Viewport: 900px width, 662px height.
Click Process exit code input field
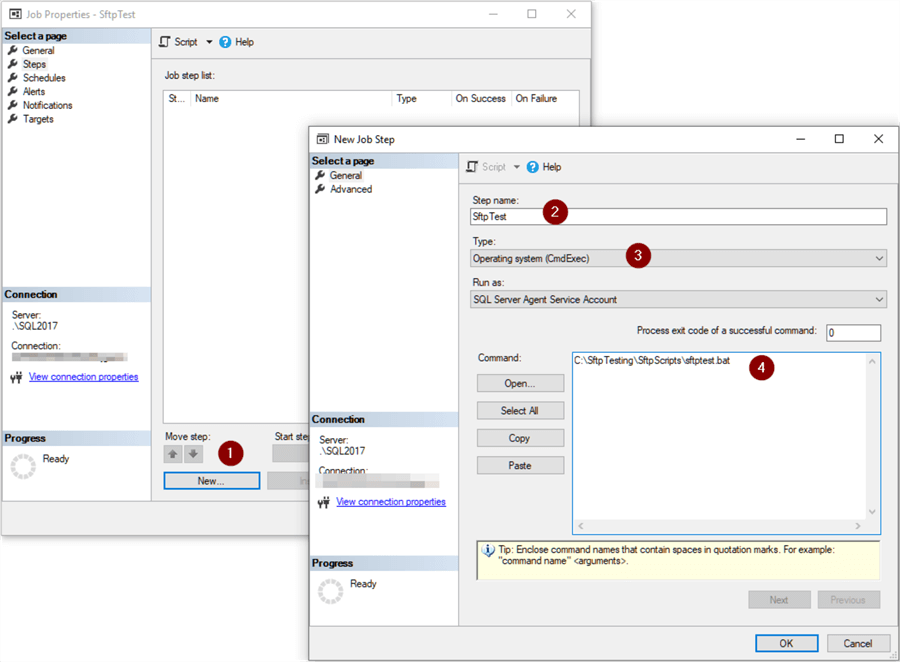point(854,332)
